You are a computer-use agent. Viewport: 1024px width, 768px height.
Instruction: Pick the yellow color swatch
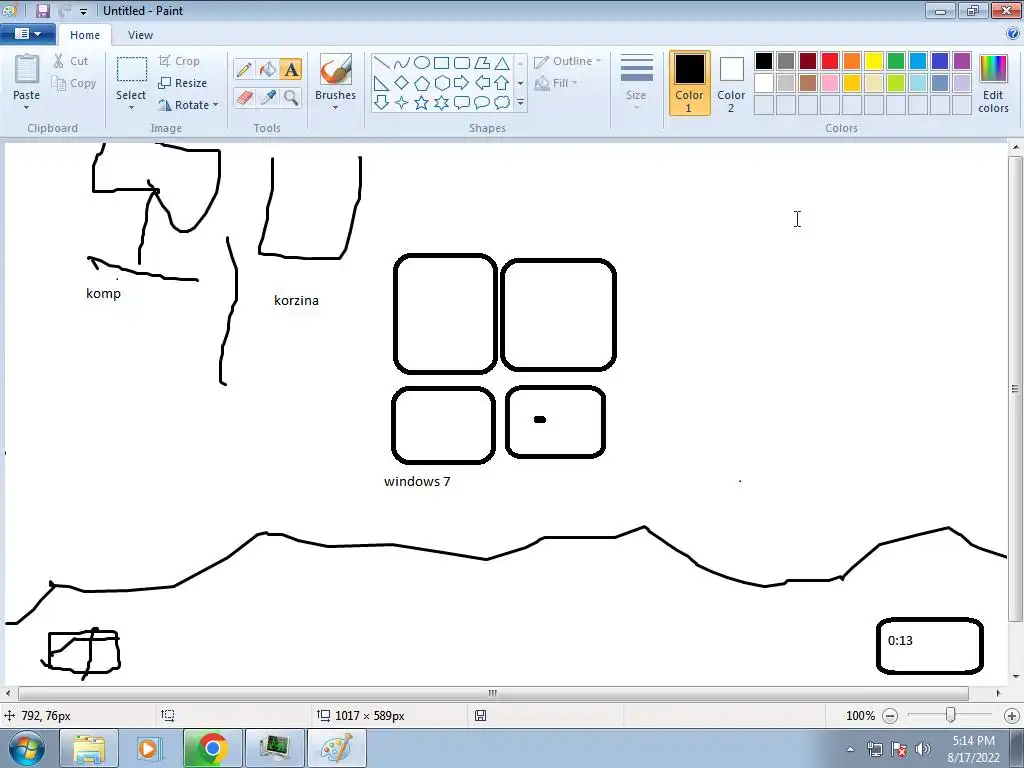click(x=874, y=61)
